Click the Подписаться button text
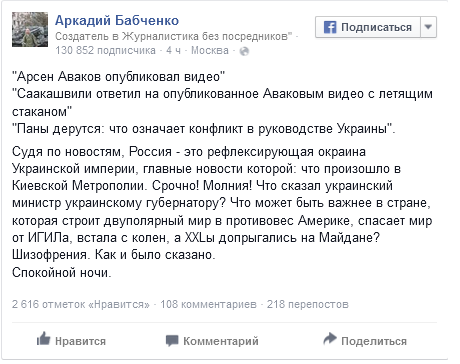The image size is (460, 364). click(x=376, y=27)
